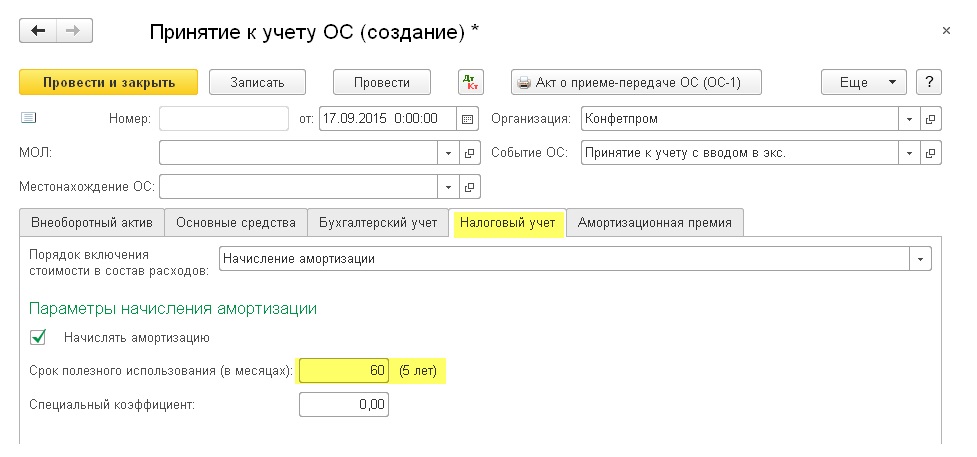The height and width of the screenshot is (457, 977).
Task: Switch to Основные средства tab
Action: [x=236, y=223]
